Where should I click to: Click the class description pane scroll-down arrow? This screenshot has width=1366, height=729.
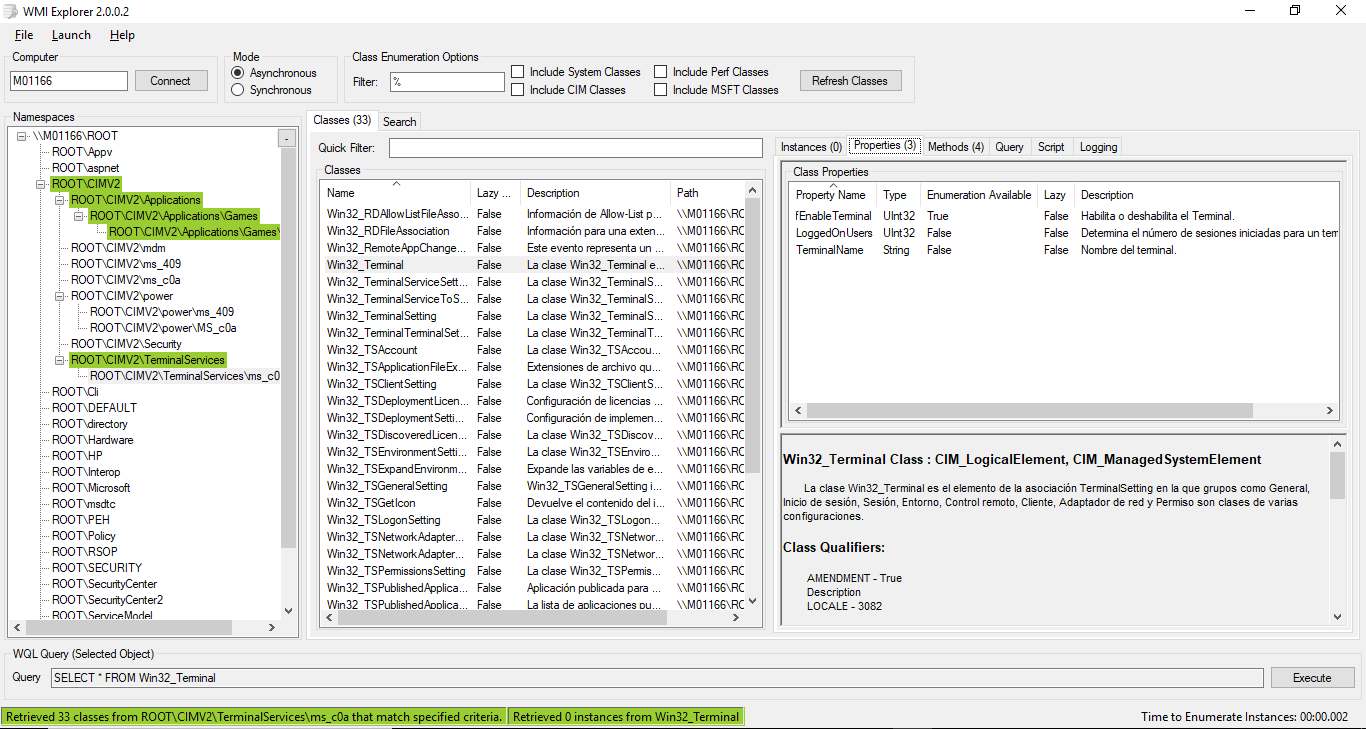(1337, 618)
